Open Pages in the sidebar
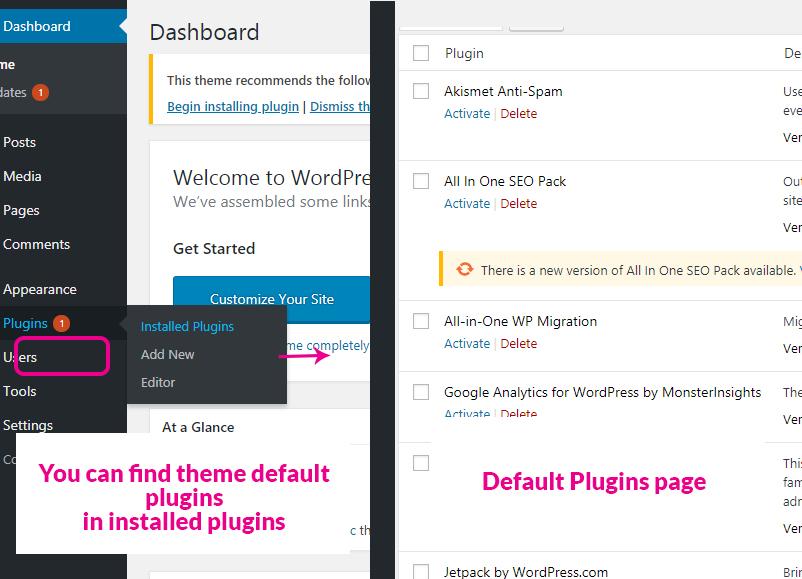The width and height of the screenshot is (802, 579). (x=21, y=210)
